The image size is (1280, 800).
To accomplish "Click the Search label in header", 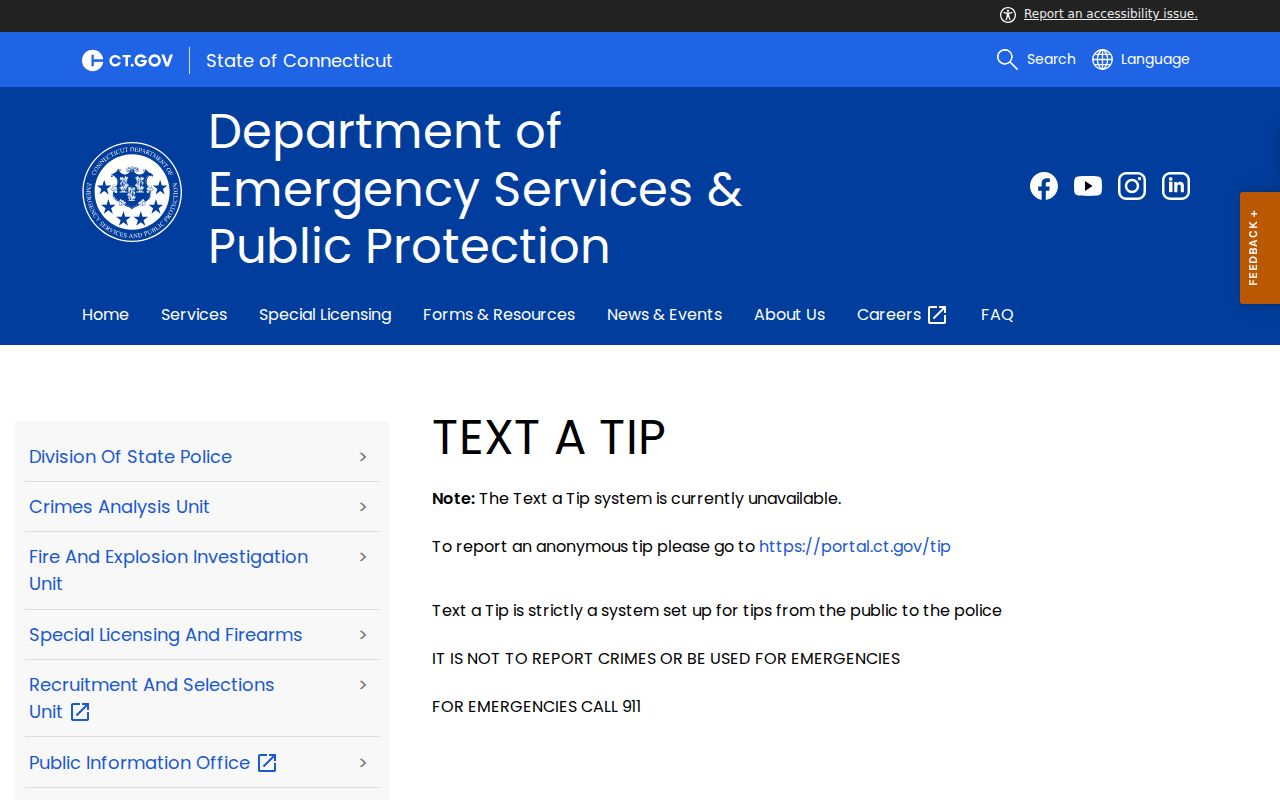I will point(1051,59).
